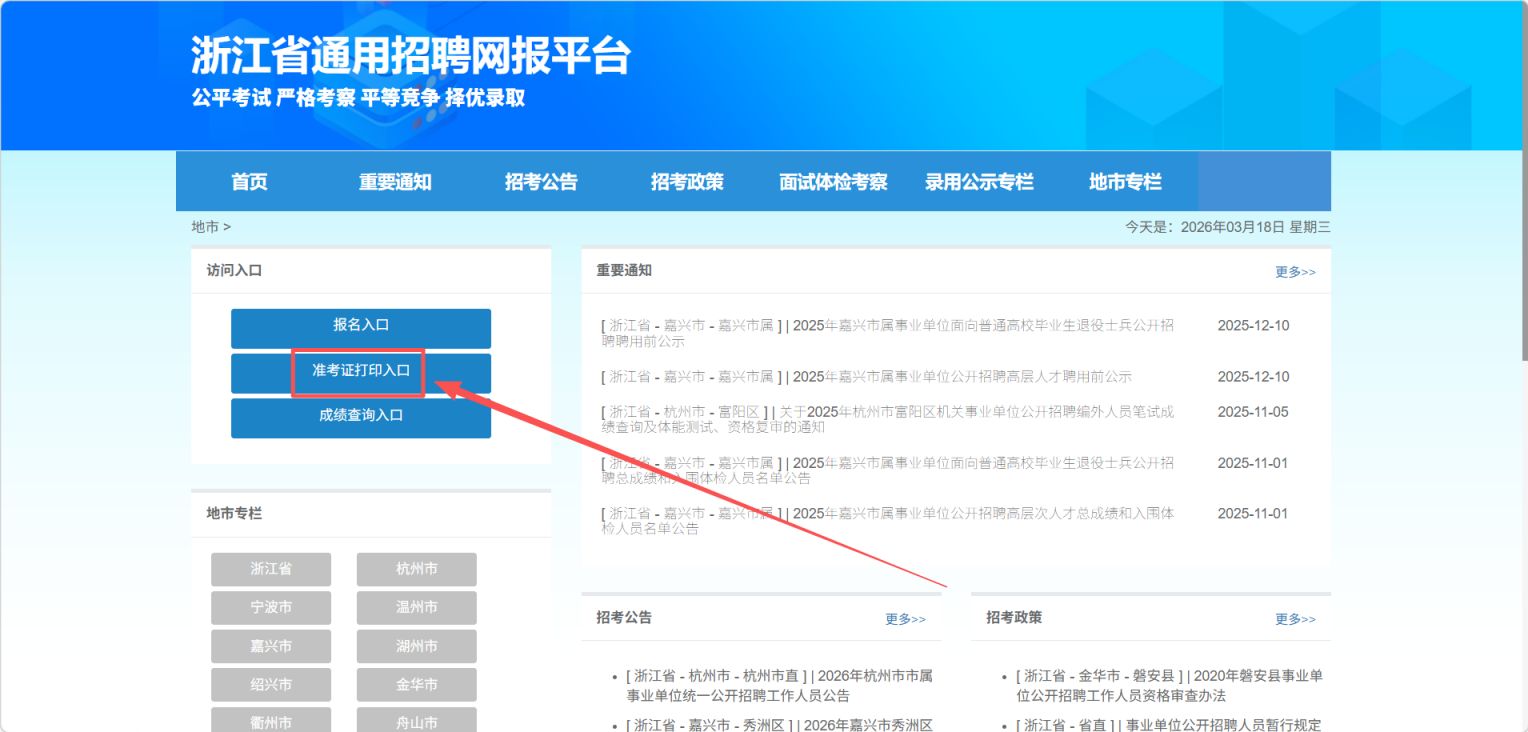Open the 录用公示专栏 menu
Image resolution: width=1528 pixels, height=732 pixels.
[981, 181]
